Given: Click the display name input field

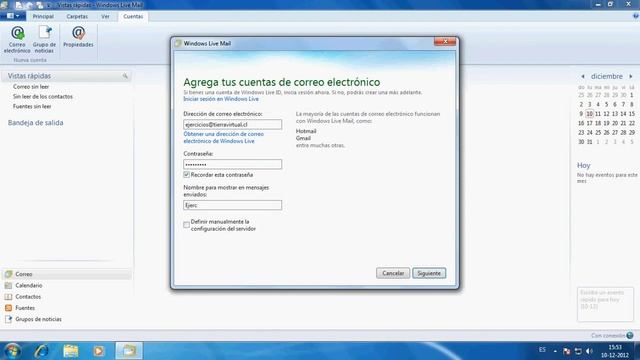Looking at the screenshot, I should [x=232, y=205].
